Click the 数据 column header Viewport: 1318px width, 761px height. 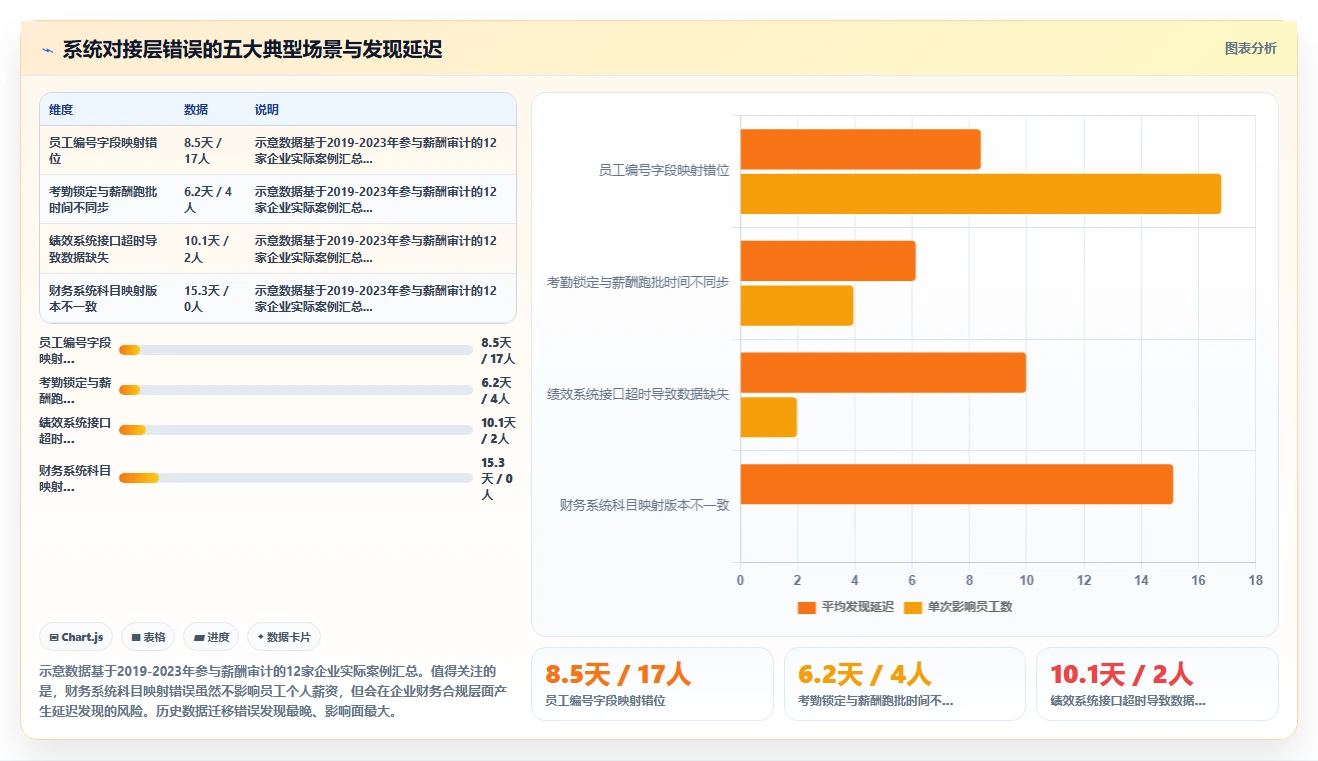[196, 110]
